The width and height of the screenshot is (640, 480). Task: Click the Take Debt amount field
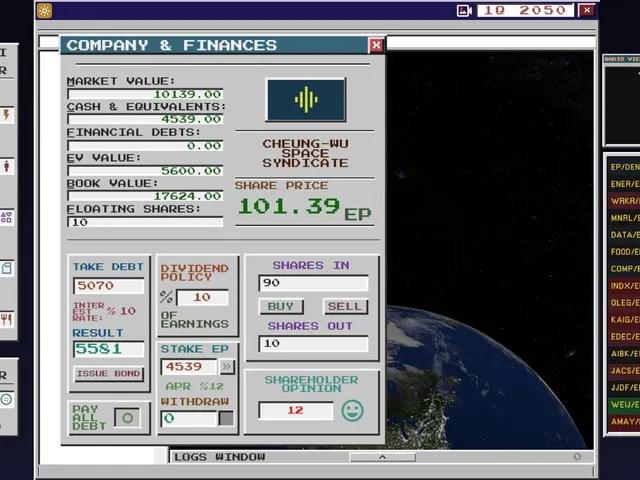pyautogui.click(x=109, y=285)
